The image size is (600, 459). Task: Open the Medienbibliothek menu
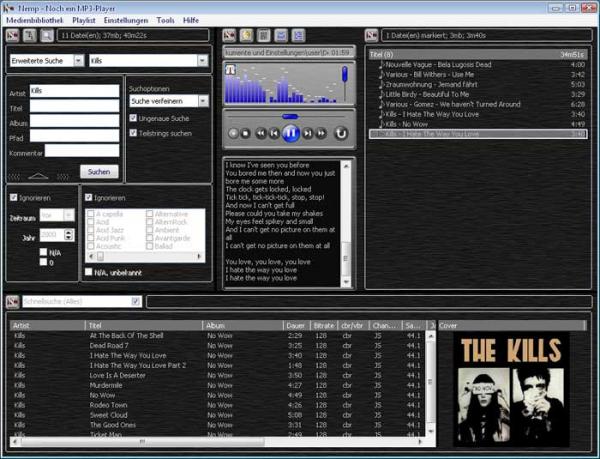tap(35, 20)
